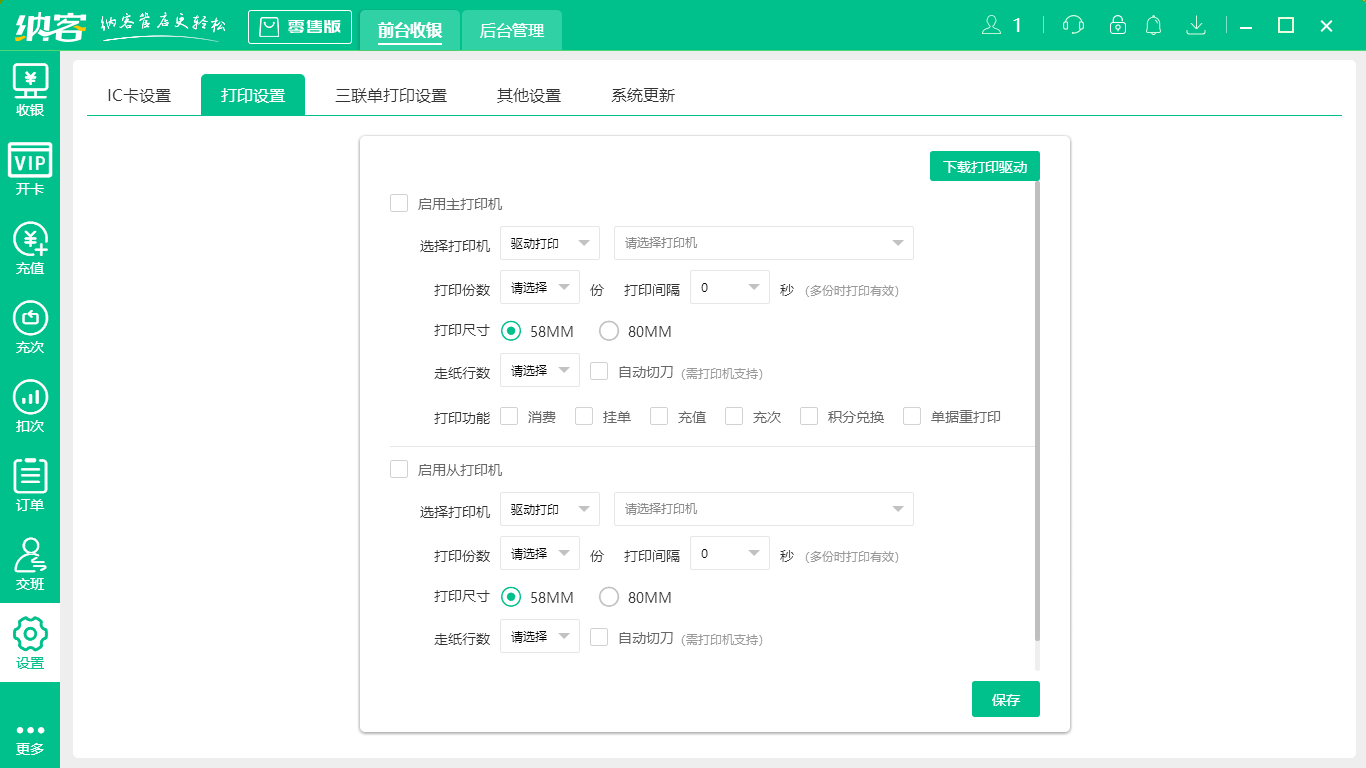
Task: Open secondary printer 打印间隔 dropdown
Action: tap(730, 553)
